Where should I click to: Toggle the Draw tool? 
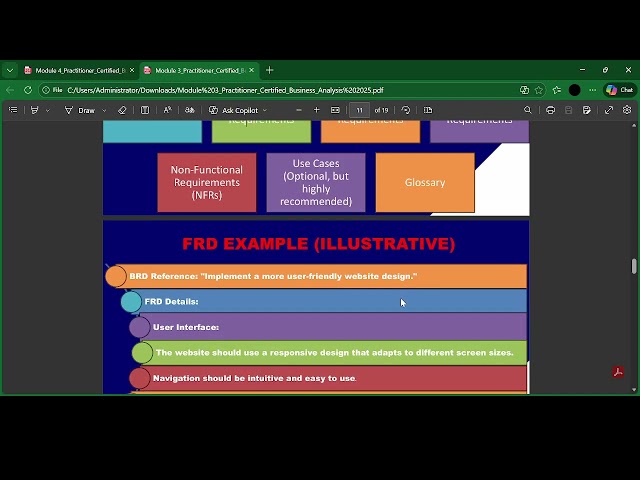tap(81, 110)
